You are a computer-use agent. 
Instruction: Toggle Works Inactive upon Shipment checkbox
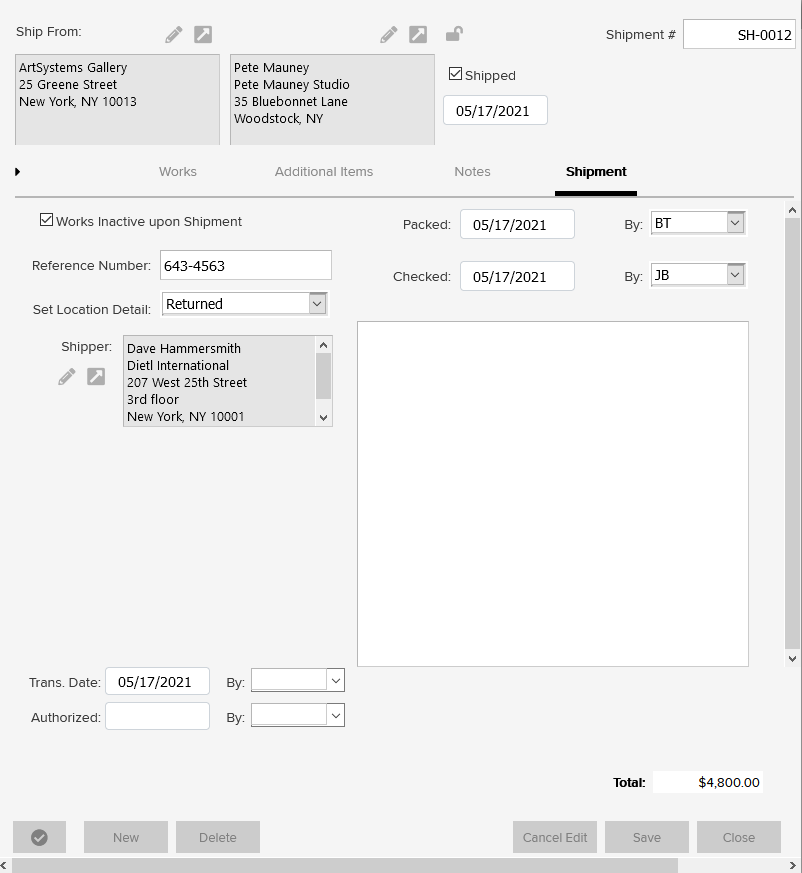pos(46,220)
